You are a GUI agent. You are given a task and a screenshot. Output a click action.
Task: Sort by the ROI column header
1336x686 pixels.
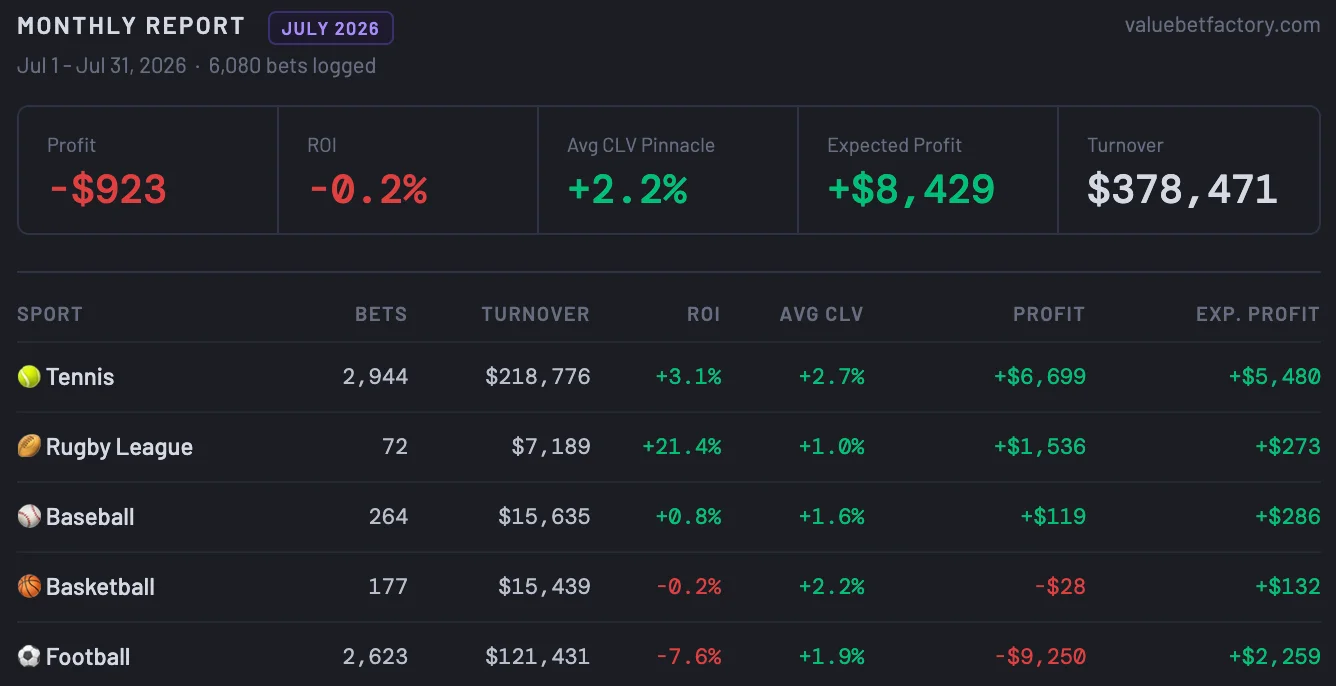click(704, 314)
